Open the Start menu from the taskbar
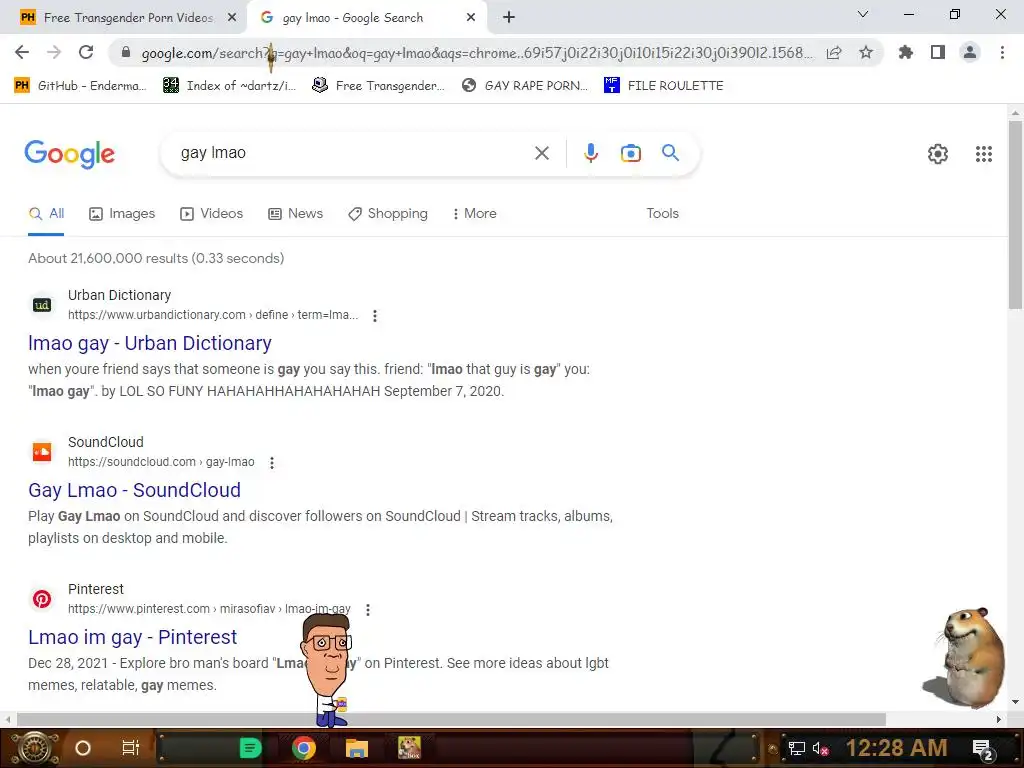Screen dimensions: 1024x768 [x=34, y=748]
